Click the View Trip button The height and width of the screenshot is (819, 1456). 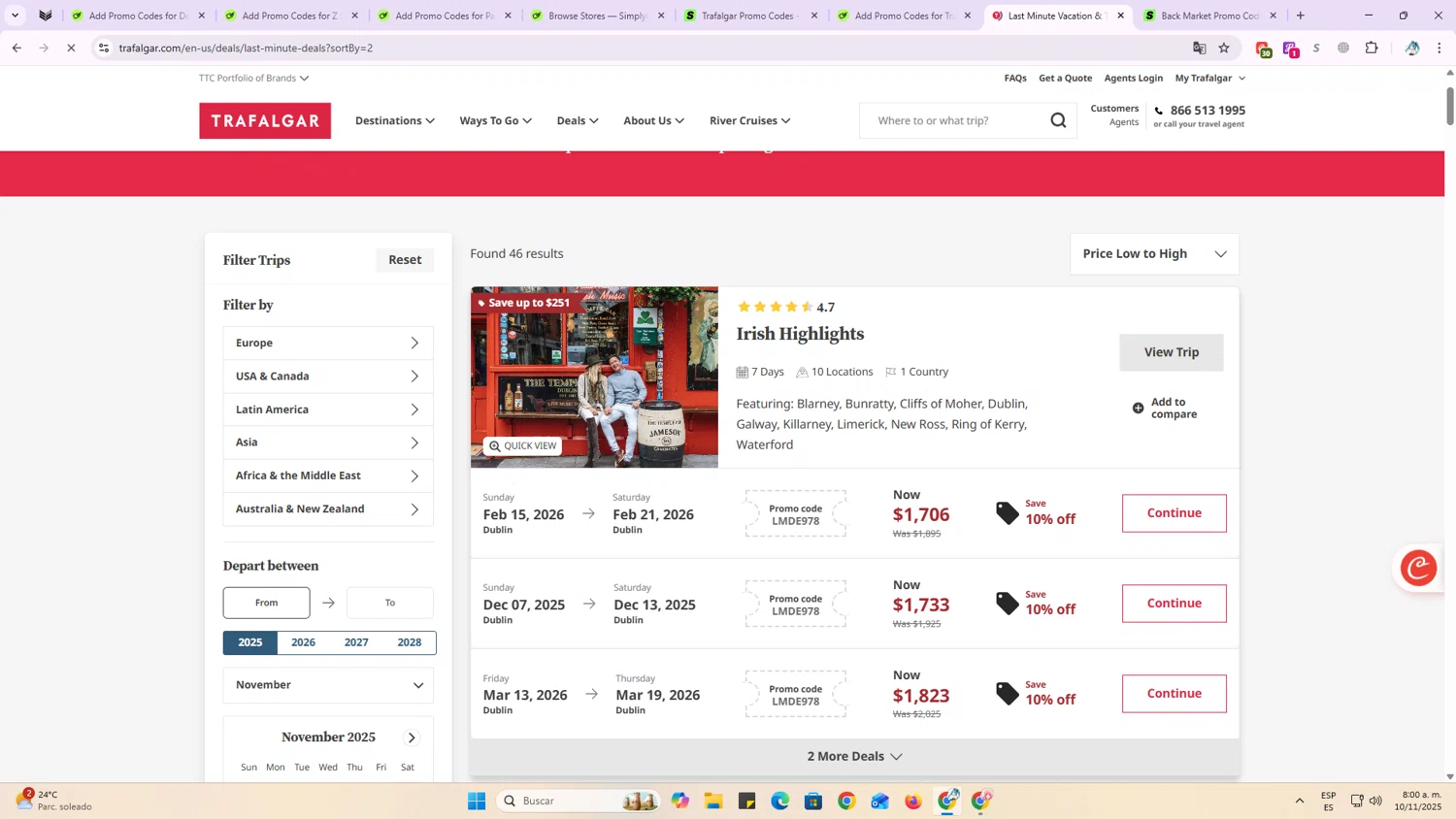coord(1172,352)
